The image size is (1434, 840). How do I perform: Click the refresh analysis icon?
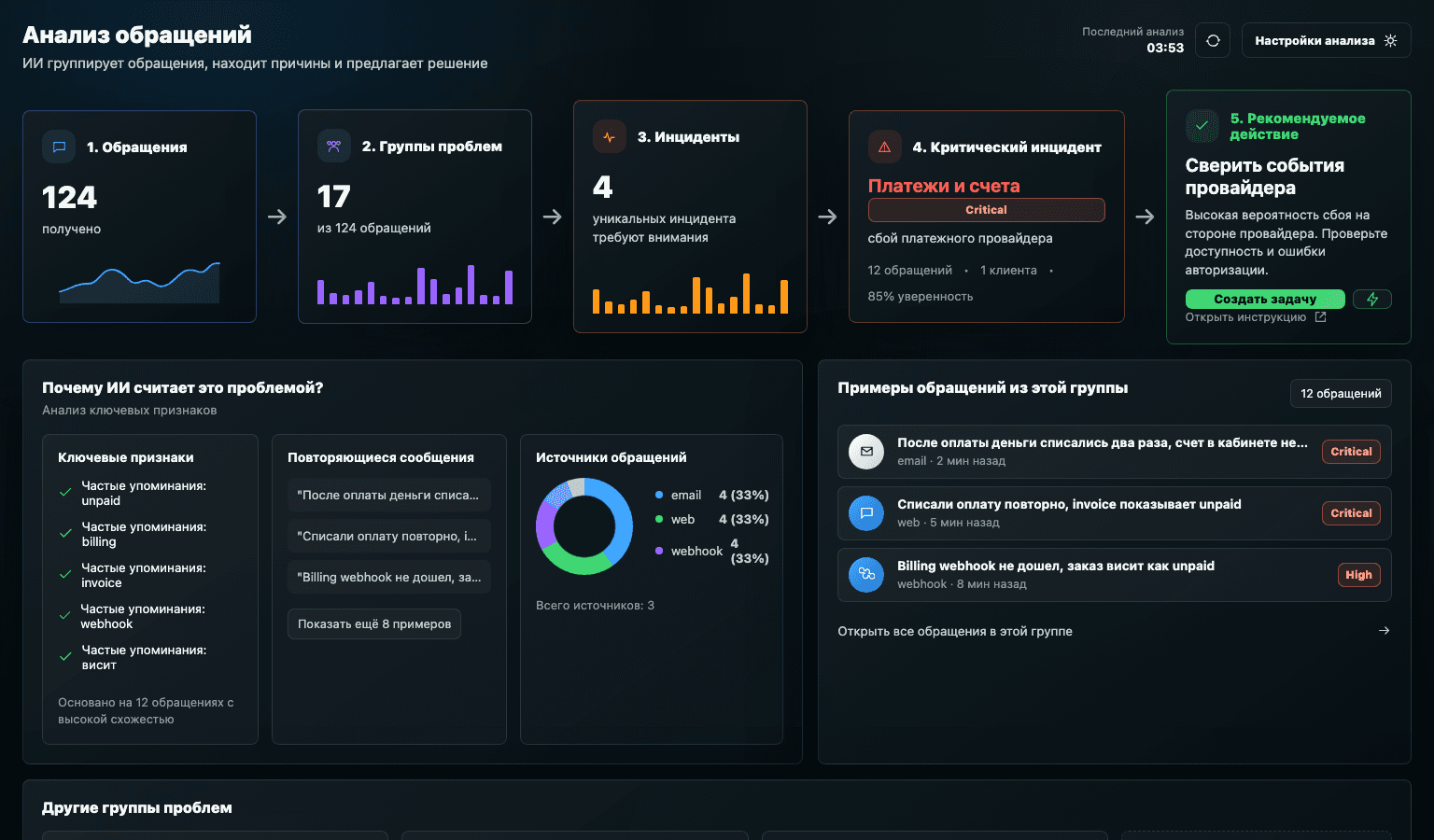click(1213, 40)
